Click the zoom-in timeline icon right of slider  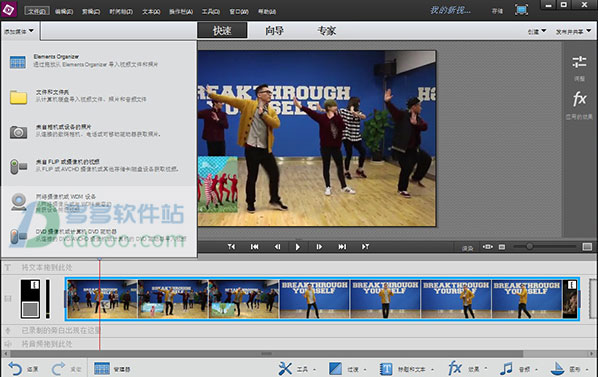(x=587, y=247)
